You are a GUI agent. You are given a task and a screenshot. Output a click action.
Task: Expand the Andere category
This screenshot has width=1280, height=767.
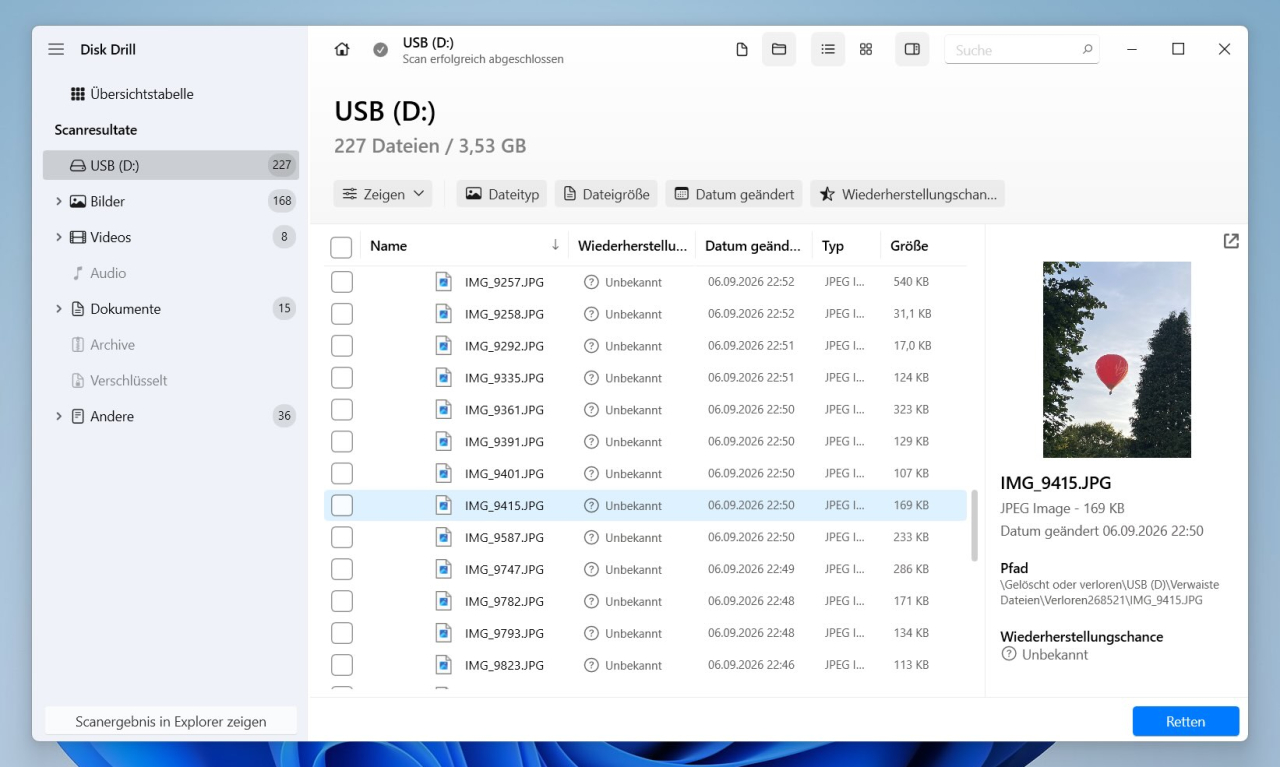pos(59,416)
